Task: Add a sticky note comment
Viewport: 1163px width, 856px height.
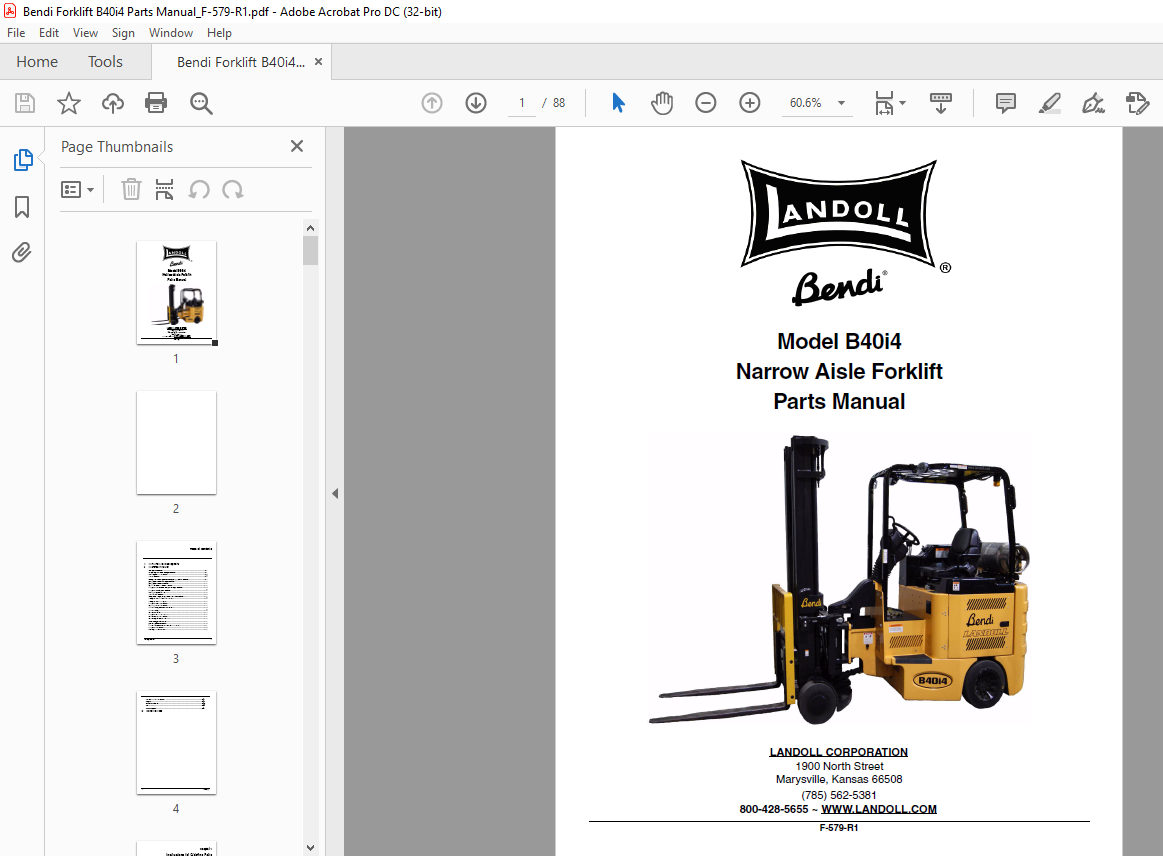Action: coord(1006,103)
